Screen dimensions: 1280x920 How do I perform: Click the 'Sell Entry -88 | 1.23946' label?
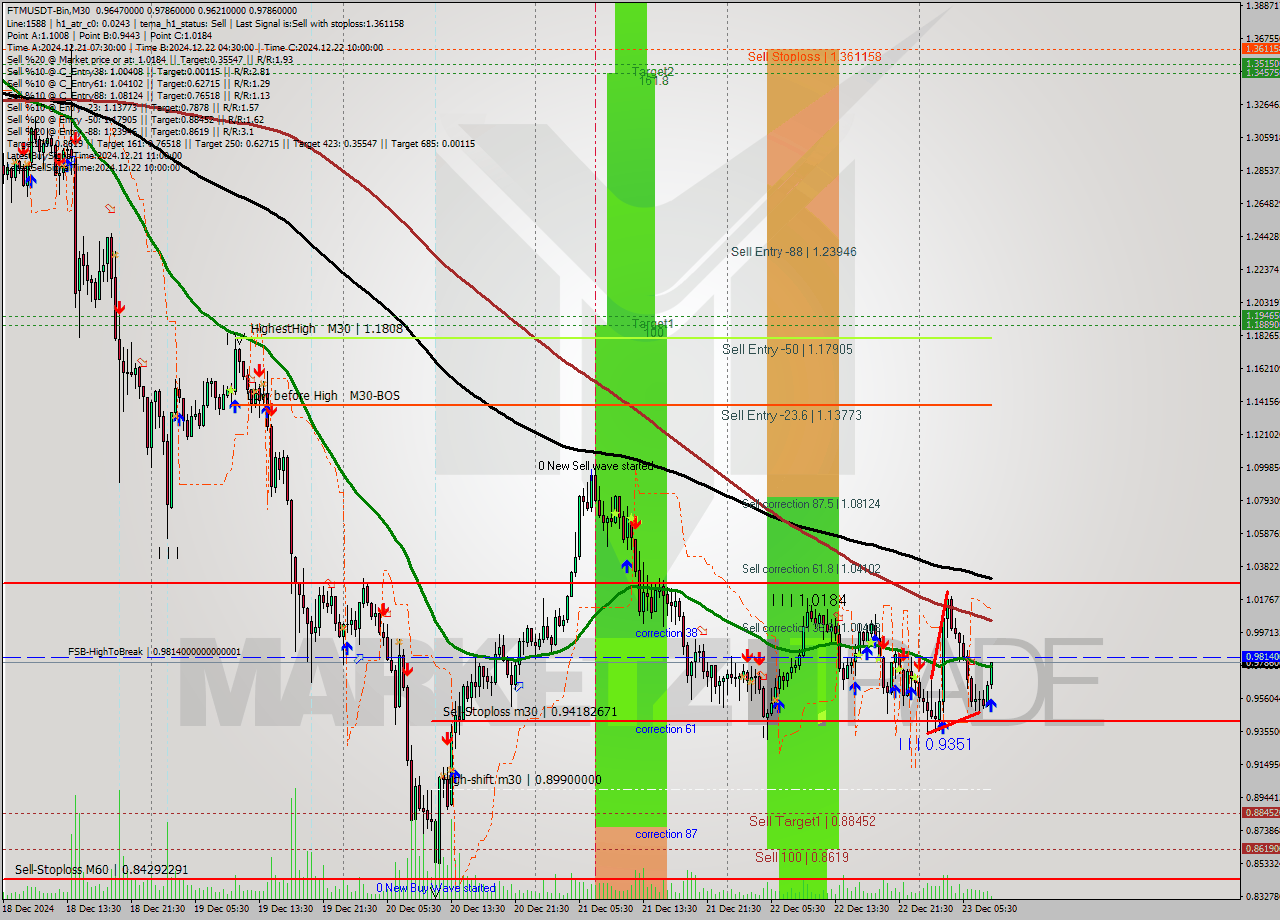click(793, 252)
